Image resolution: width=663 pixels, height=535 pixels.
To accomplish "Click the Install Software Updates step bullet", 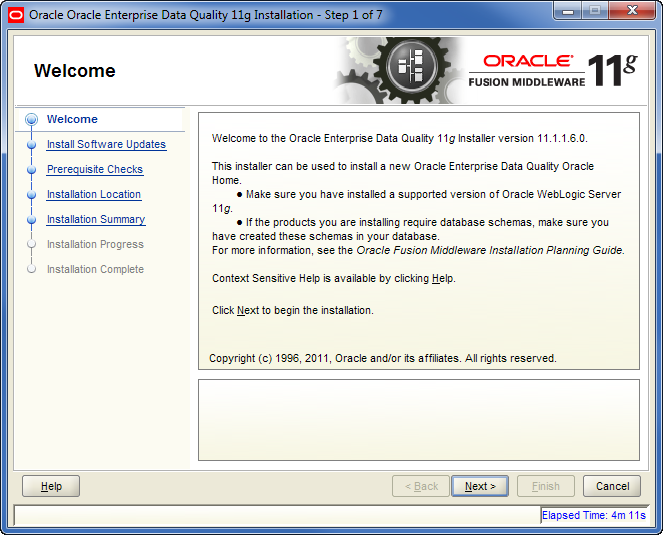I will 32,145.
